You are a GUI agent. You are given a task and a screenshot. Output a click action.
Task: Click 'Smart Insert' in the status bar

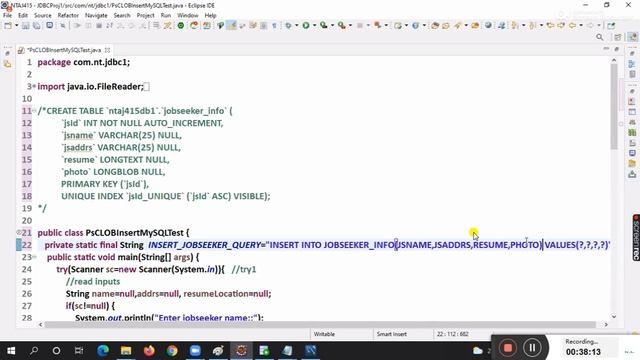(391, 334)
